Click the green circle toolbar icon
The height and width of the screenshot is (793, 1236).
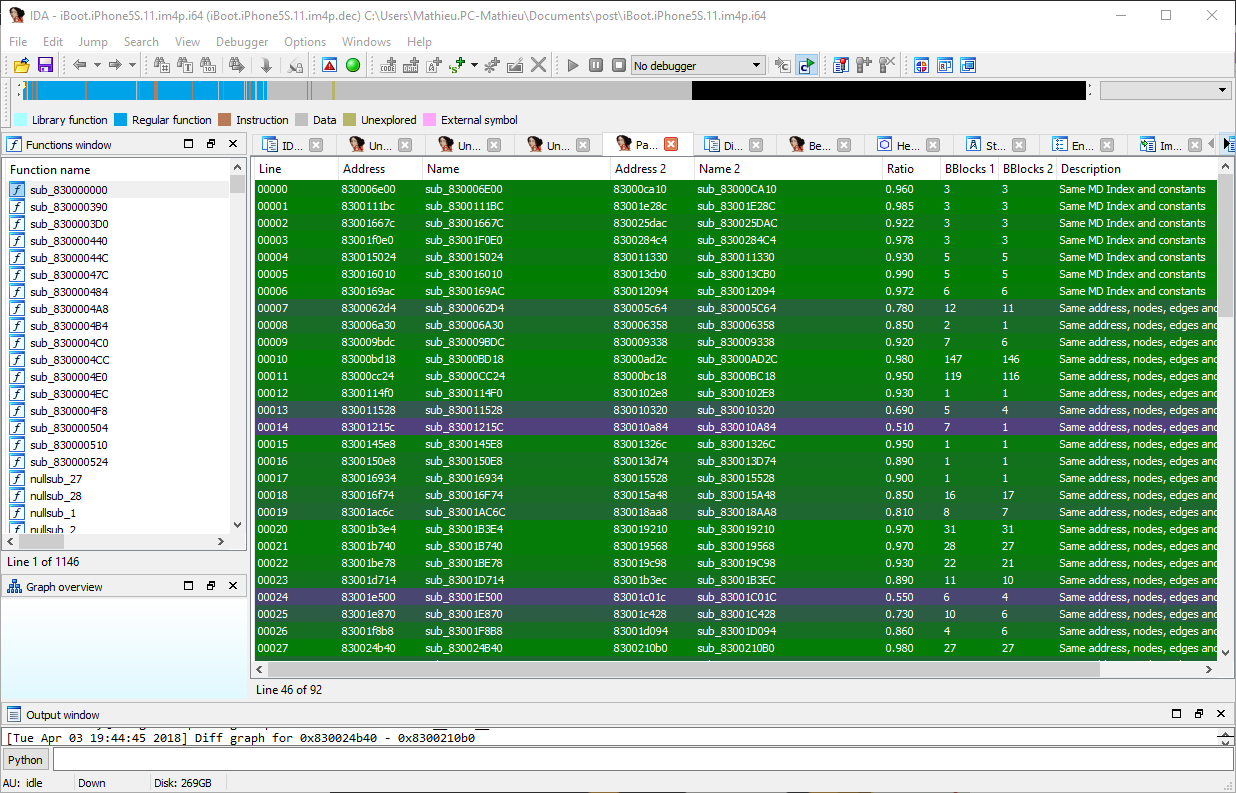(352, 65)
